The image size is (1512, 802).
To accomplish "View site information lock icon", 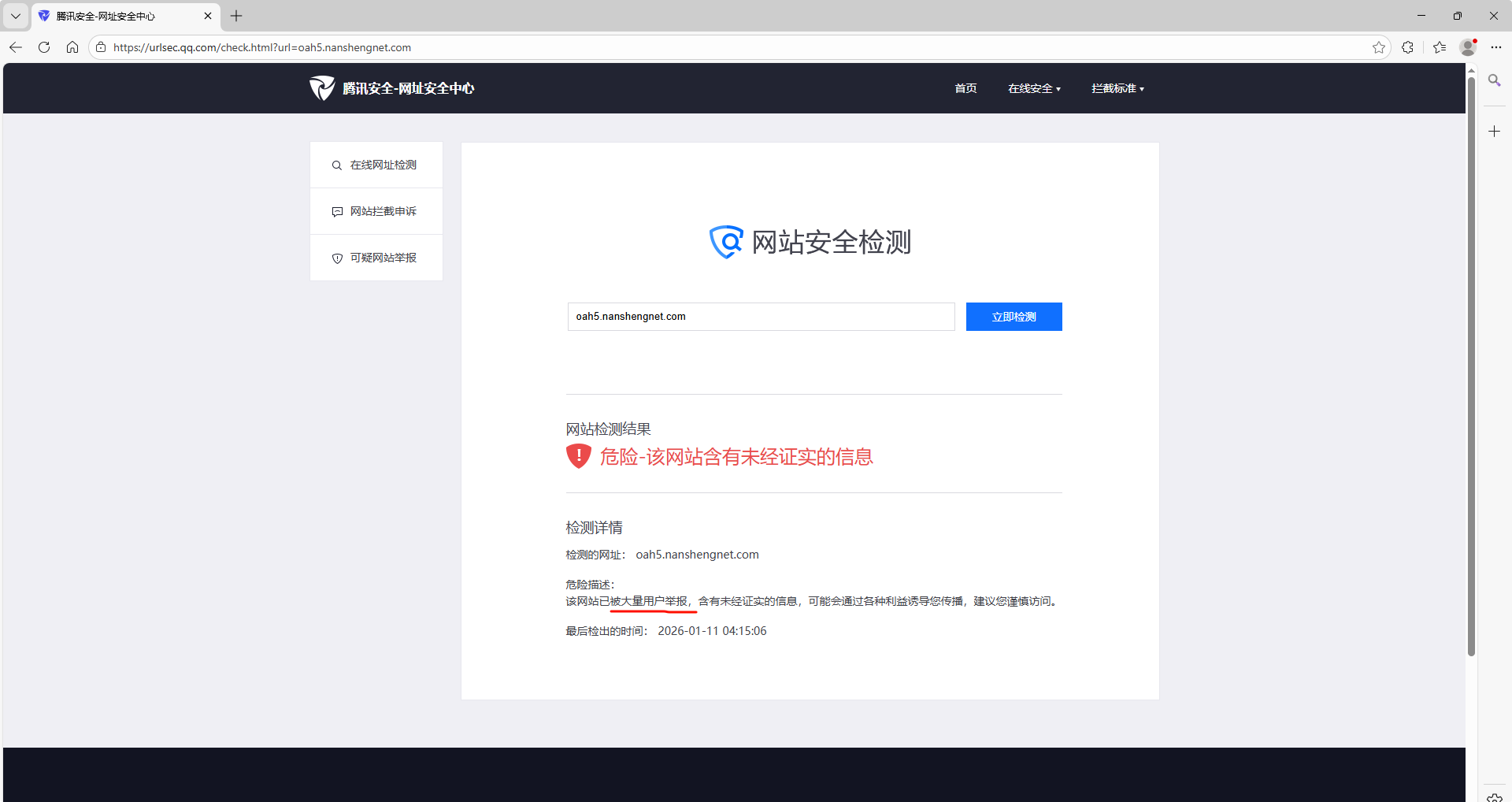I will click(101, 47).
